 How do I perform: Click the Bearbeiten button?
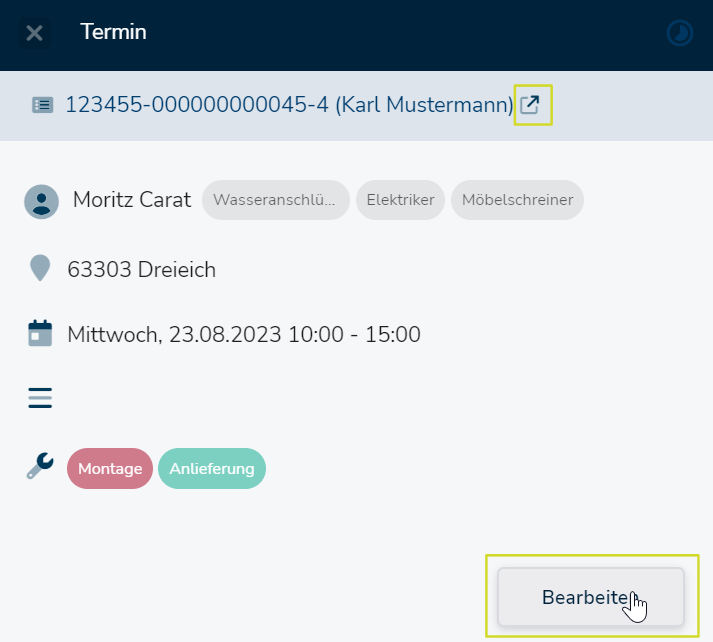tap(591, 597)
